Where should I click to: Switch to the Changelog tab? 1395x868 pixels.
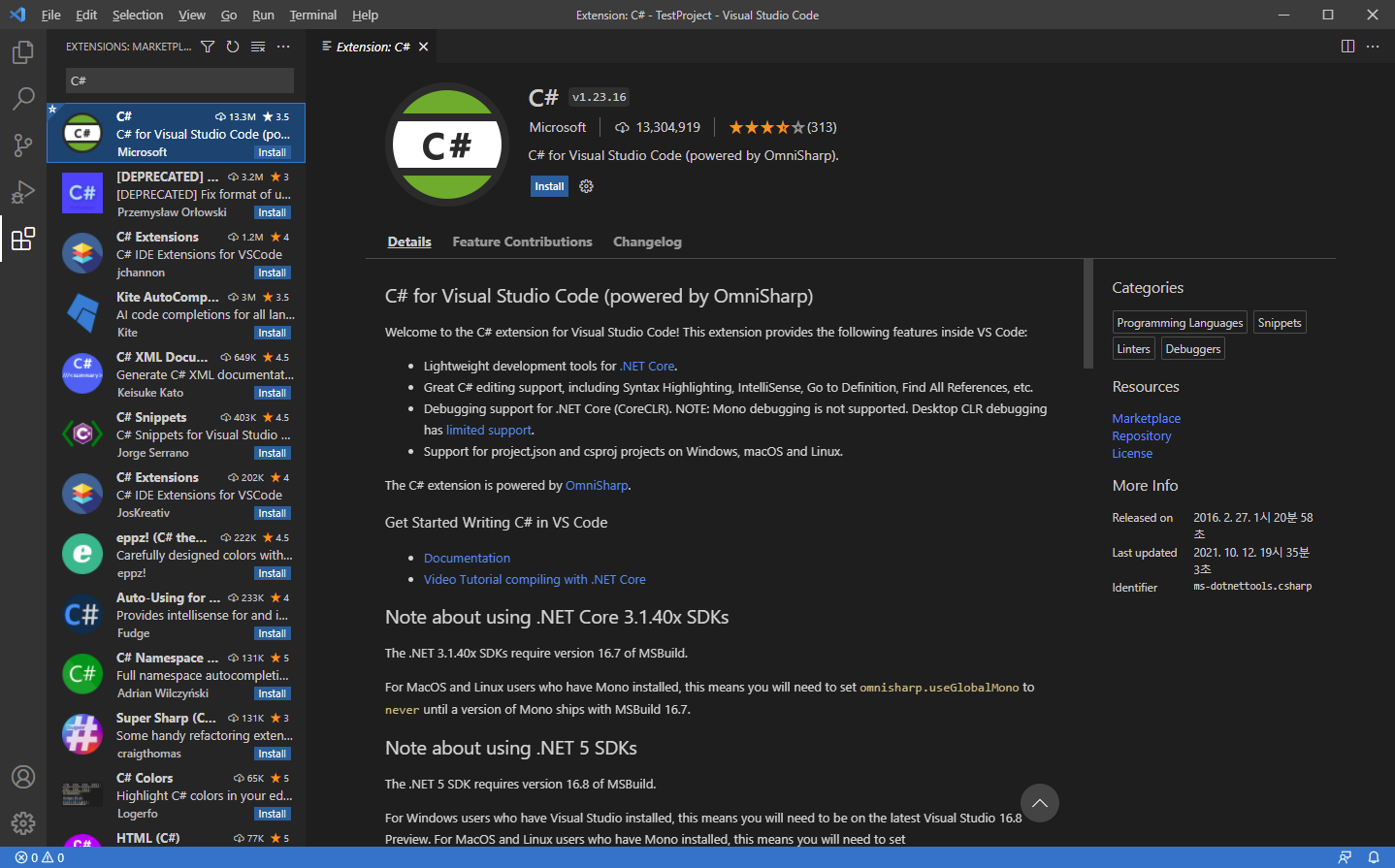[647, 241]
